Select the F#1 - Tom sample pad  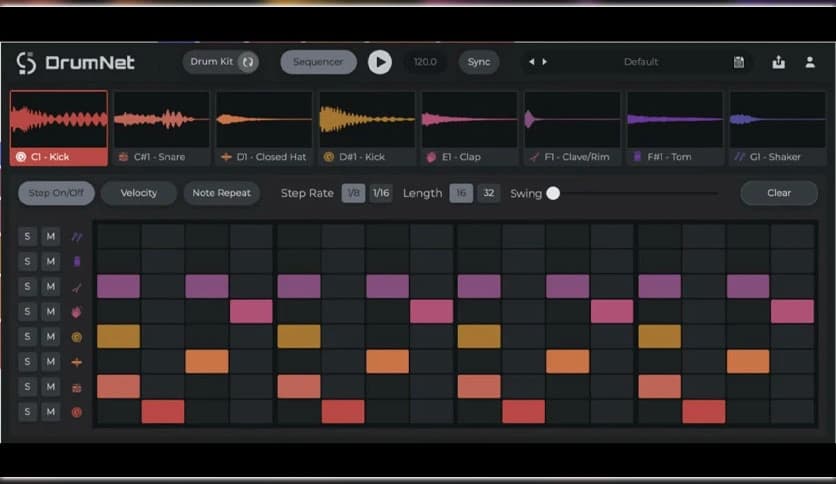coord(674,128)
